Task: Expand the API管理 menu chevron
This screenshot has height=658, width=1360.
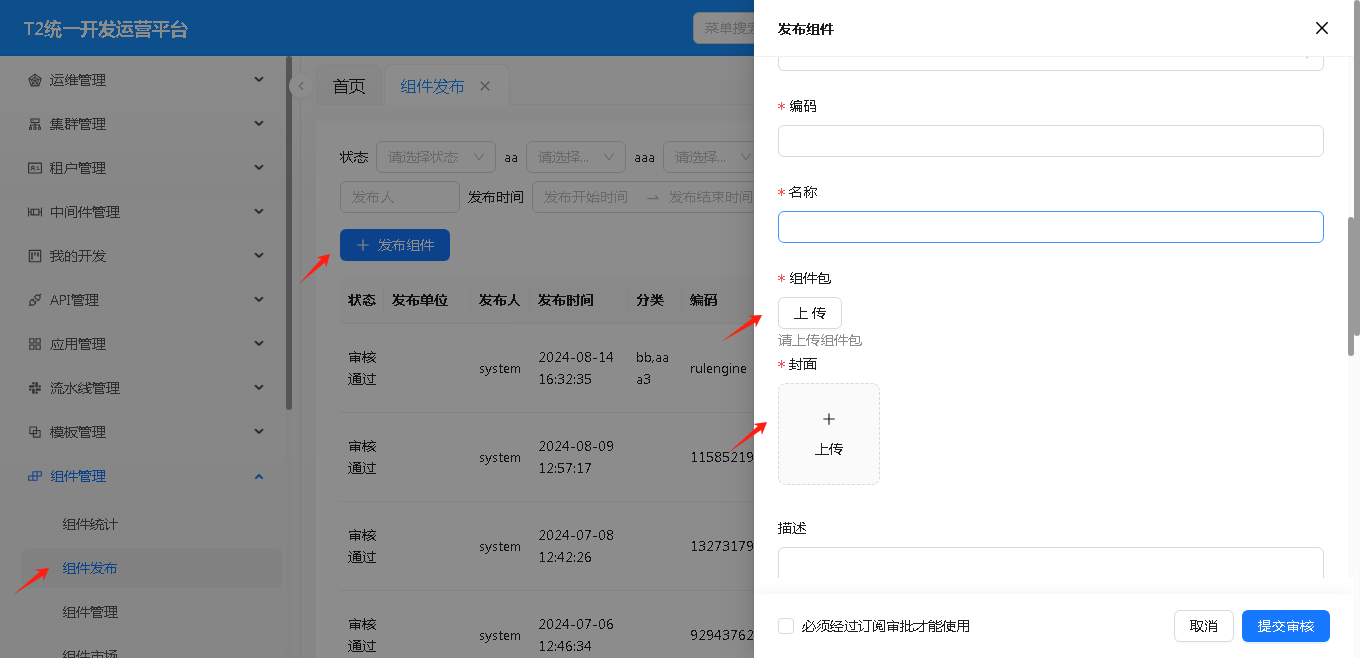Action: (259, 300)
